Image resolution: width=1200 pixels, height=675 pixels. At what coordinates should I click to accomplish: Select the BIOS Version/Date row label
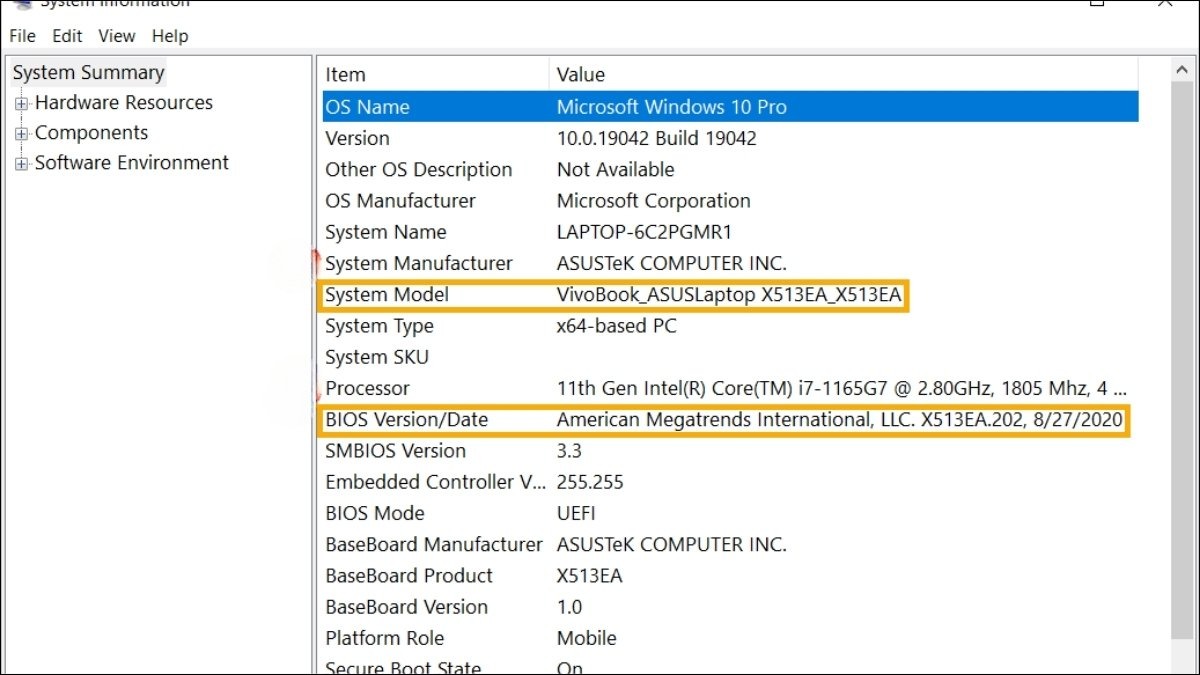406,420
